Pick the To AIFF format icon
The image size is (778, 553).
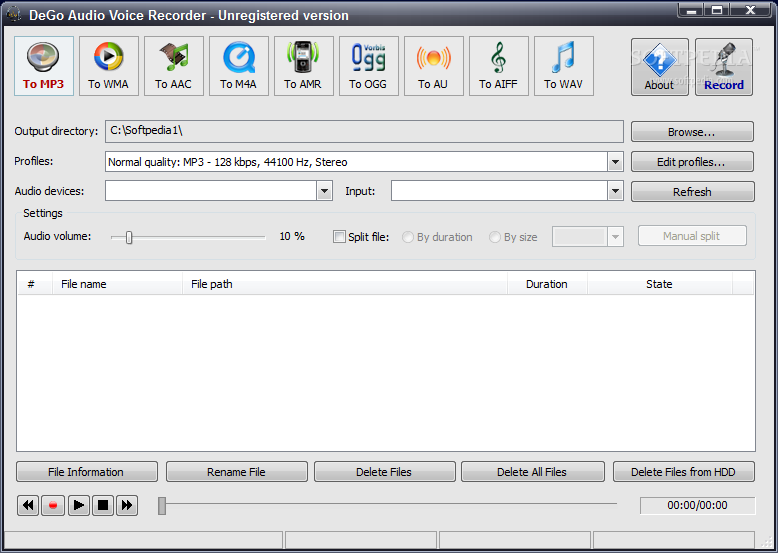point(499,66)
